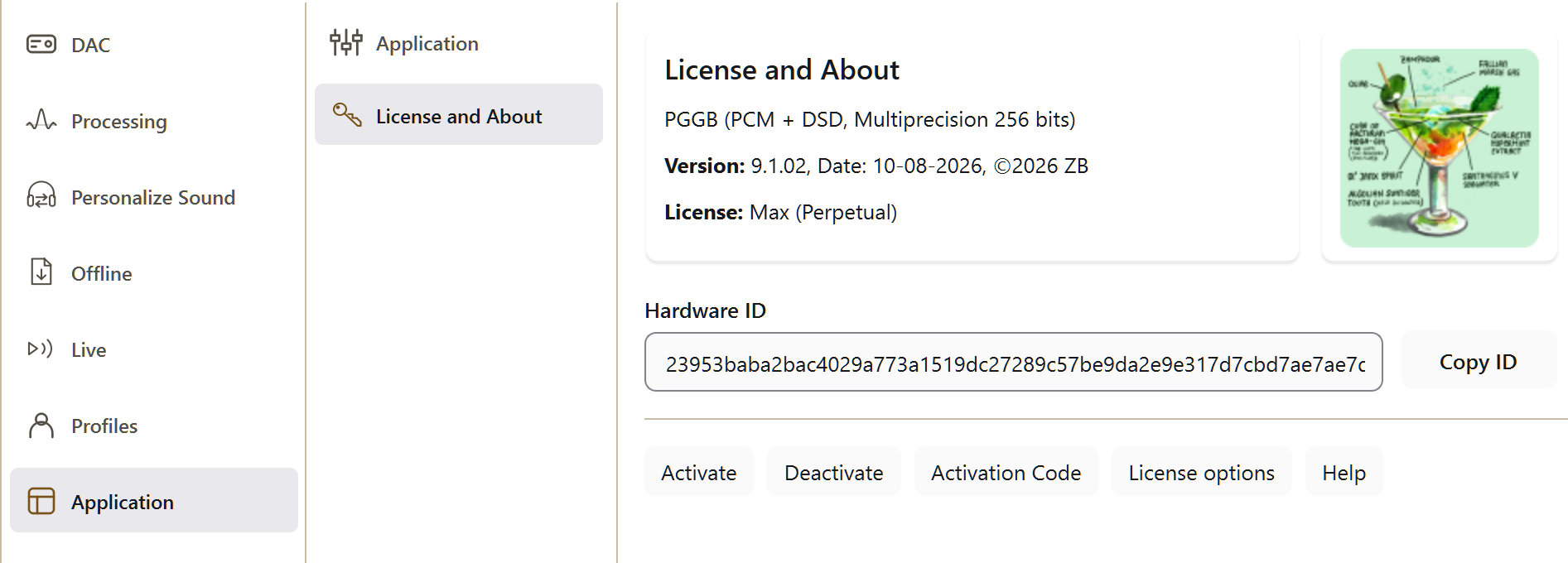
Task: Click the Version 9.1.02 line
Action: point(876,166)
